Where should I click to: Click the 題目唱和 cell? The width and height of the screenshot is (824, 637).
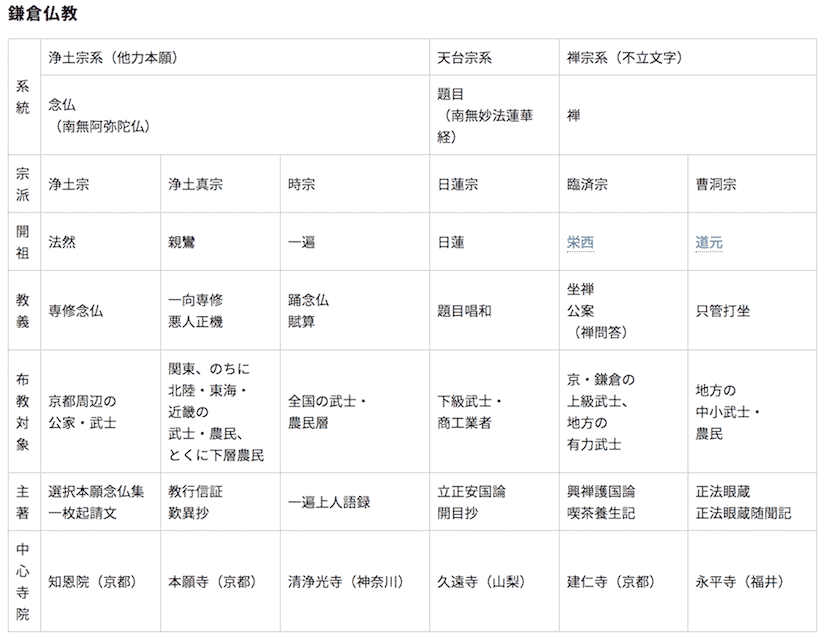[x=494, y=311]
